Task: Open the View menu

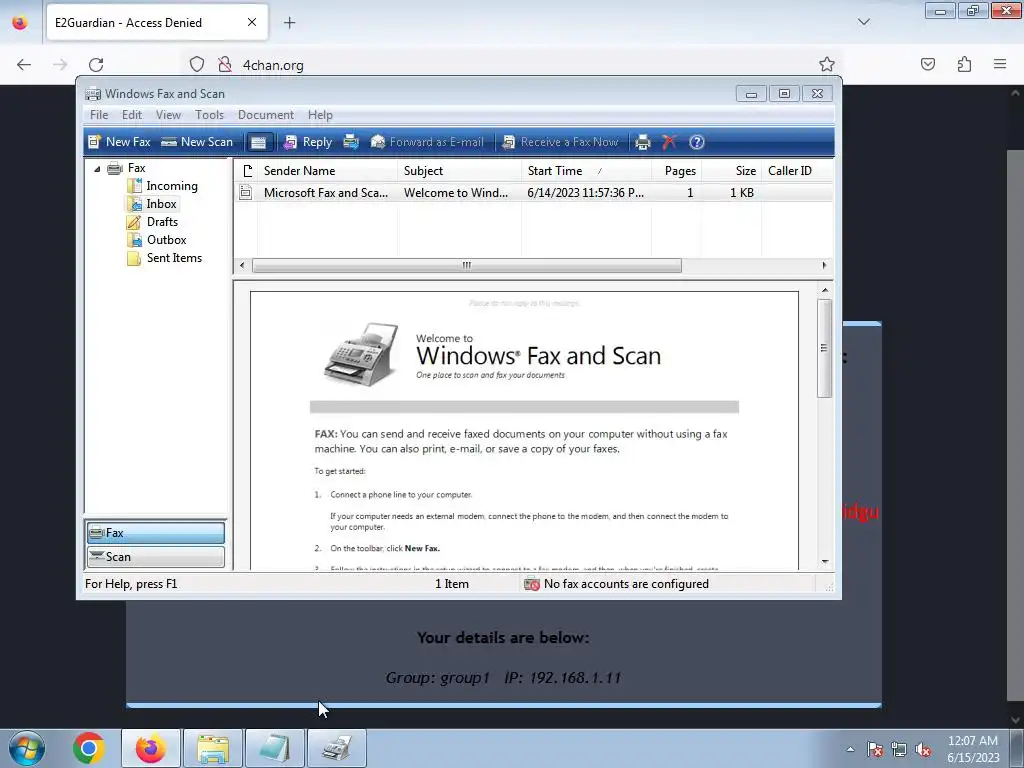Action: click(x=168, y=115)
